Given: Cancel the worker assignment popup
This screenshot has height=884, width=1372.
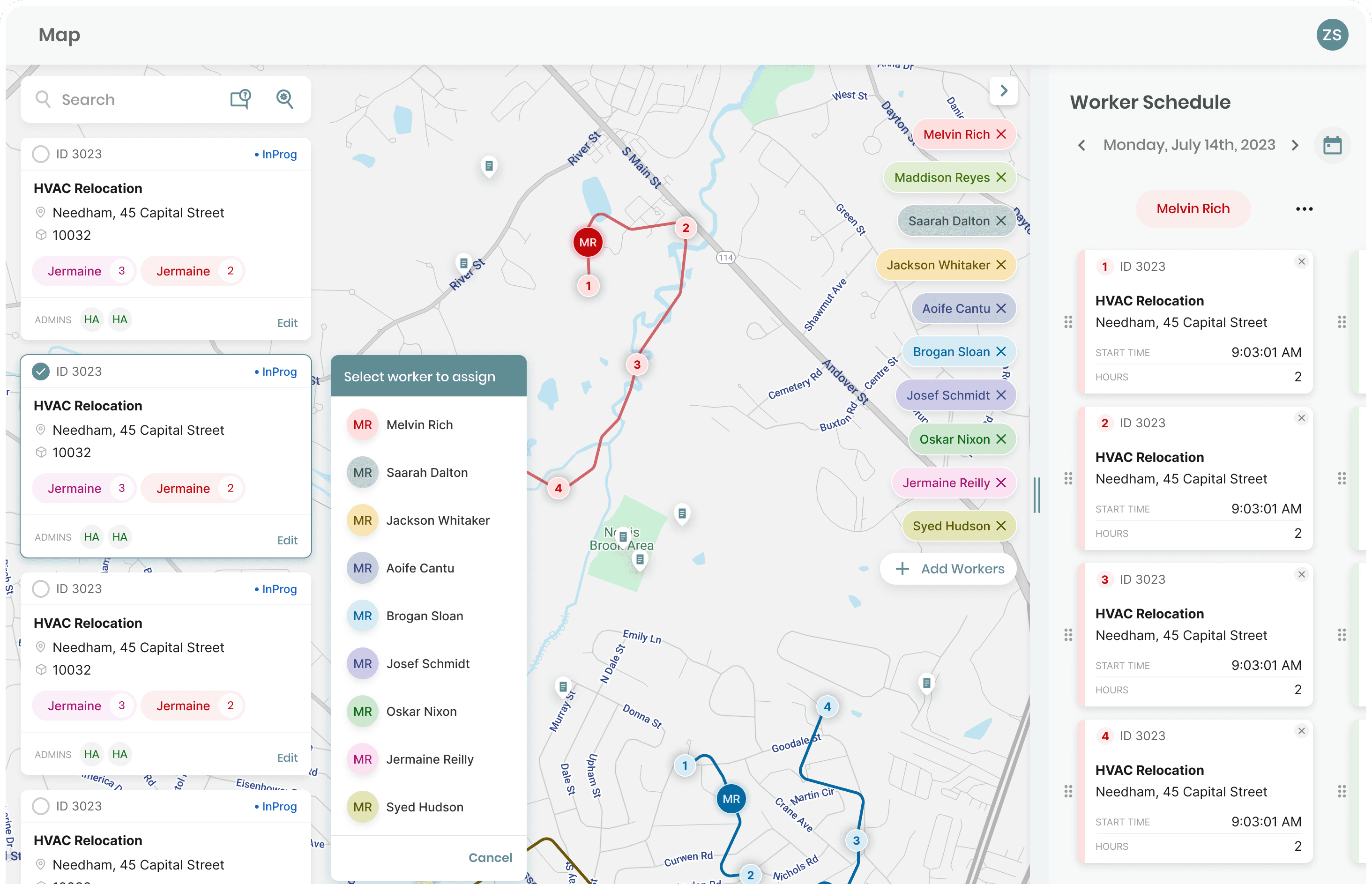Looking at the screenshot, I should click(x=490, y=857).
